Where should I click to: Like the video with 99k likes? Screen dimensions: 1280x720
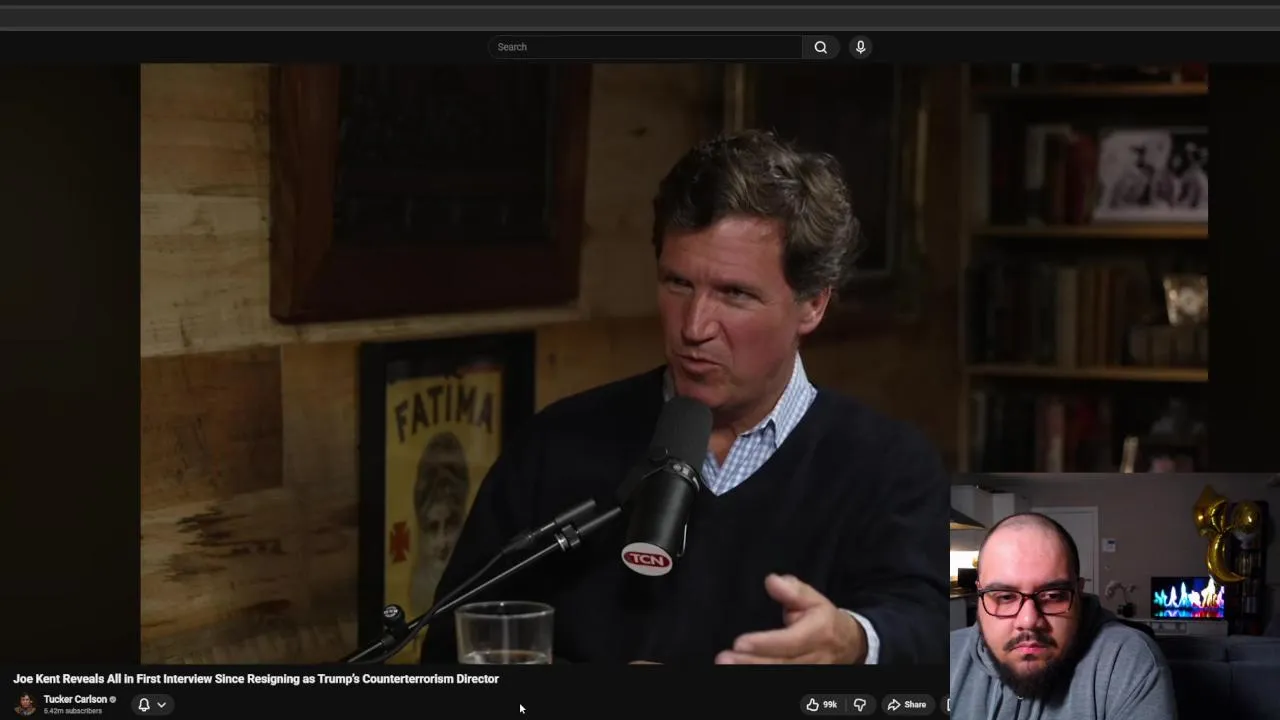(823, 705)
